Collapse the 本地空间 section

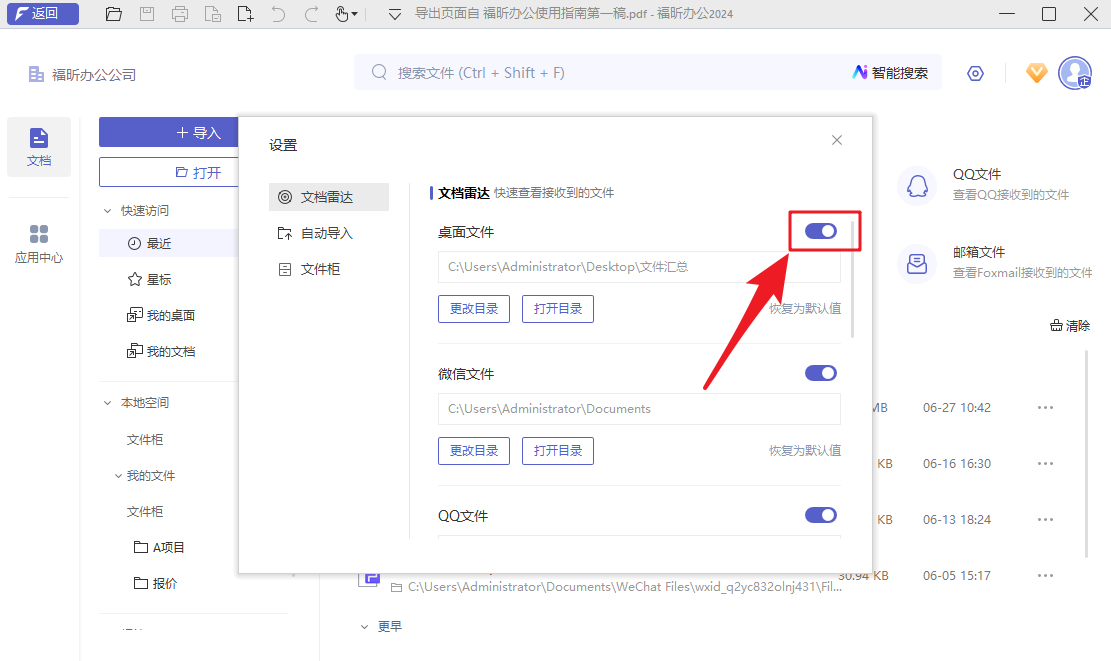[107, 402]
